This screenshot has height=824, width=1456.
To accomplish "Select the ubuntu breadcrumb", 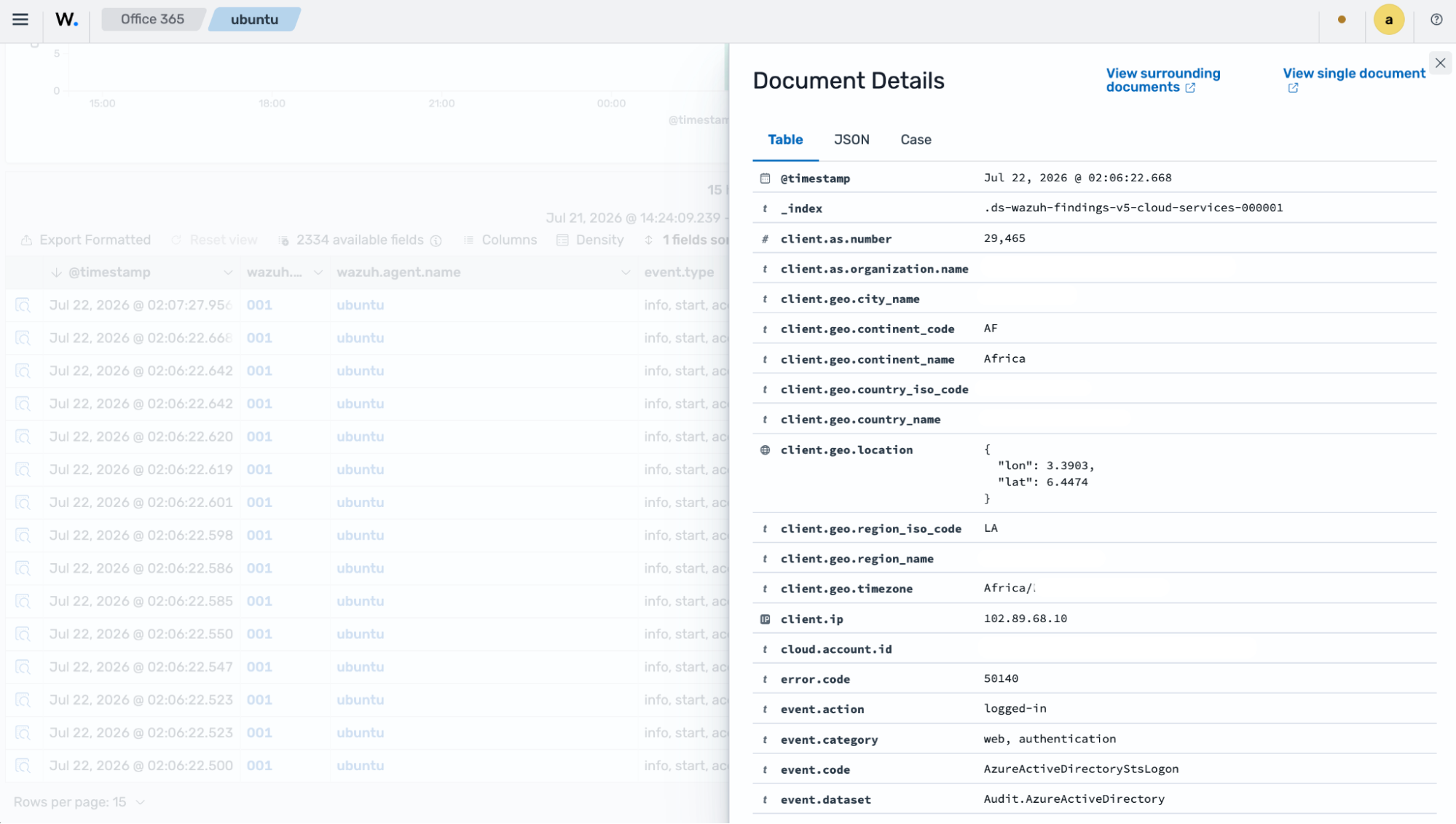I will pos(254,20).
